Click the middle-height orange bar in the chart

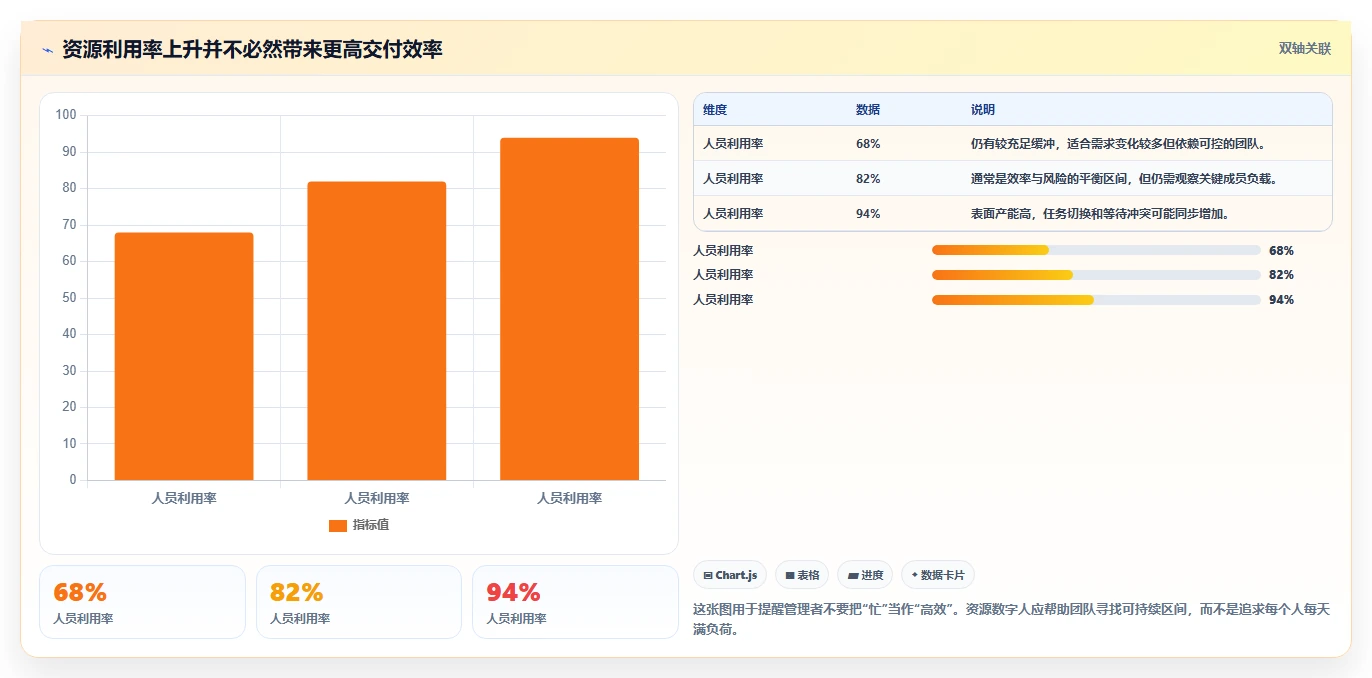click(377, 331)
